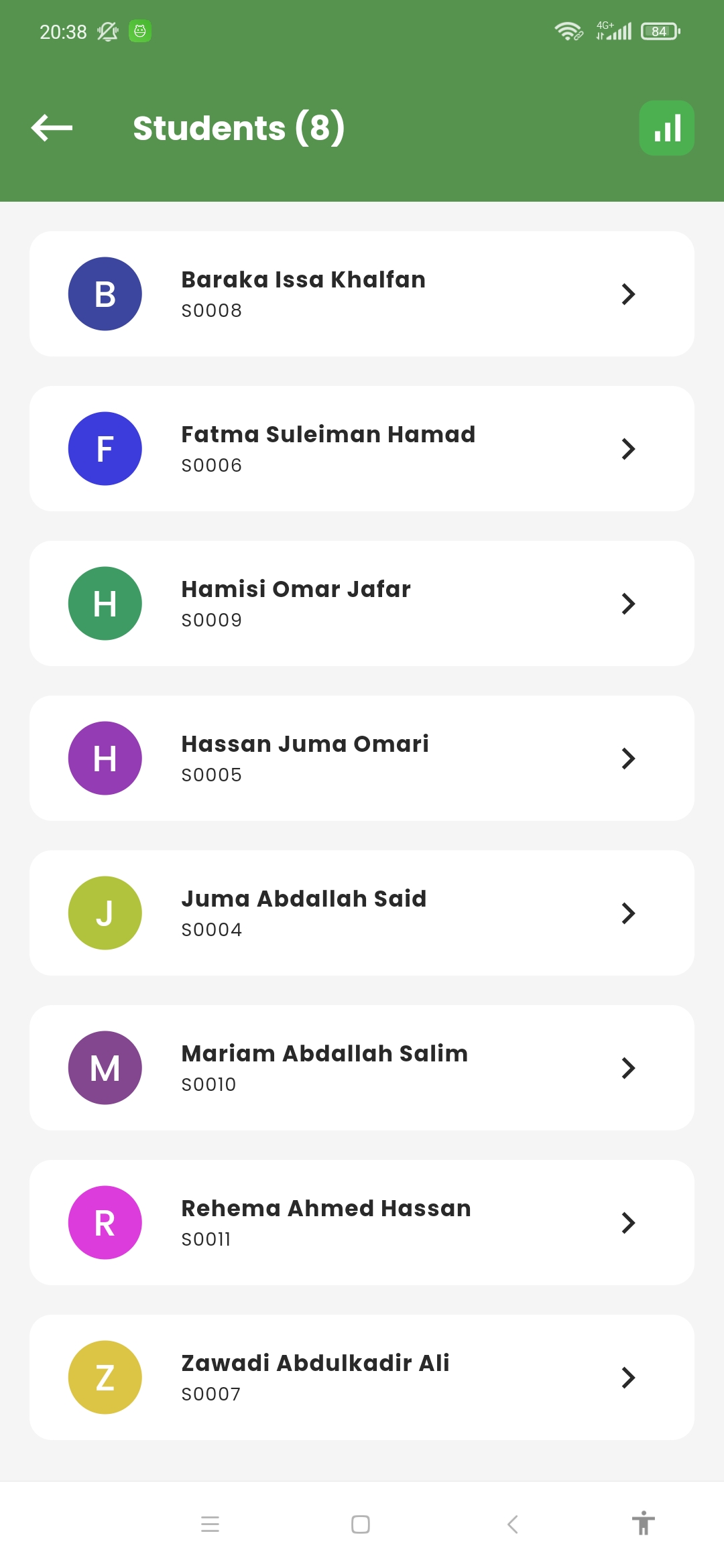Tap the purple H avatar for Hassan

coord(105,759)
